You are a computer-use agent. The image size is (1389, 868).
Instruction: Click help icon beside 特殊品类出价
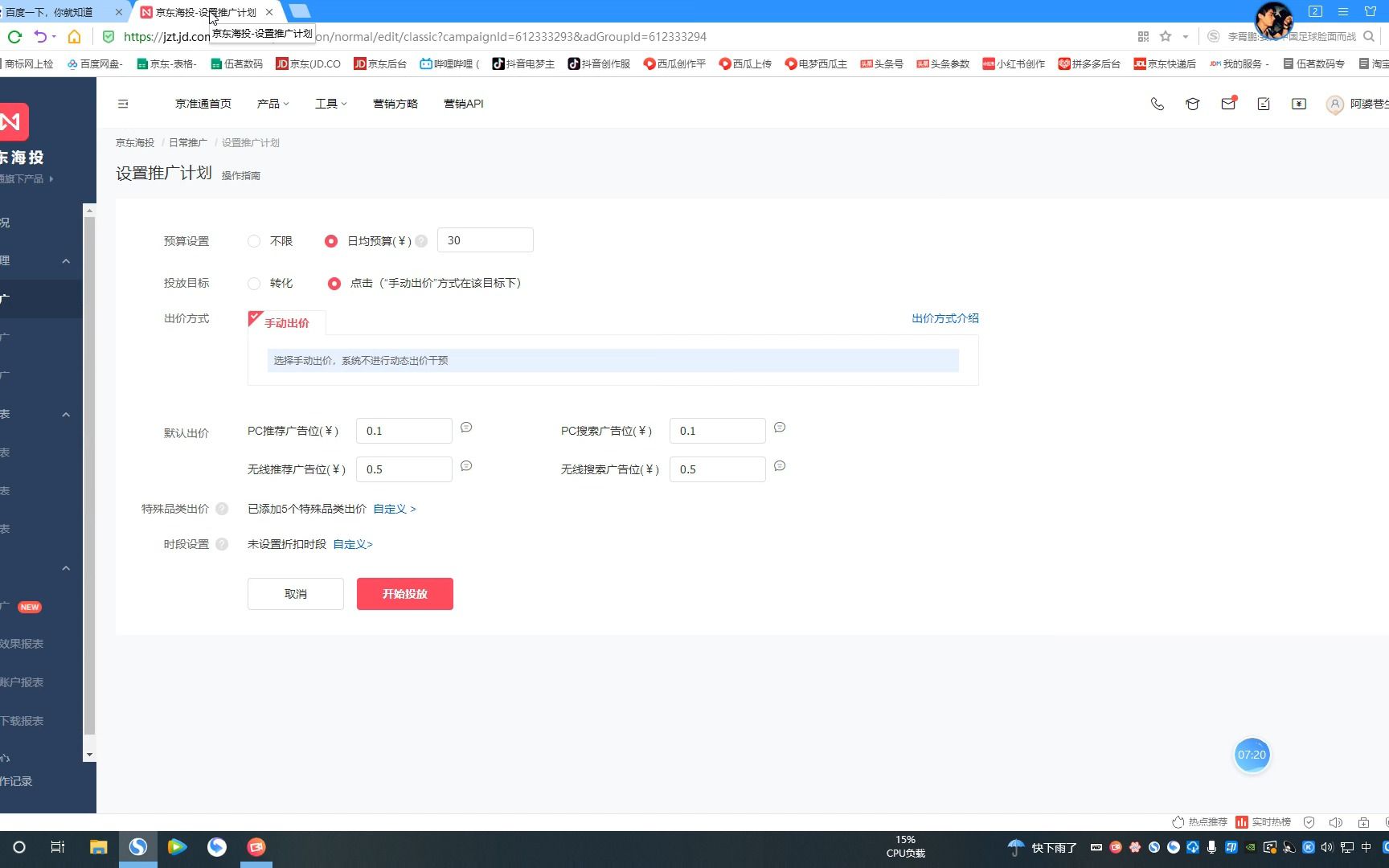click(222, 509)
